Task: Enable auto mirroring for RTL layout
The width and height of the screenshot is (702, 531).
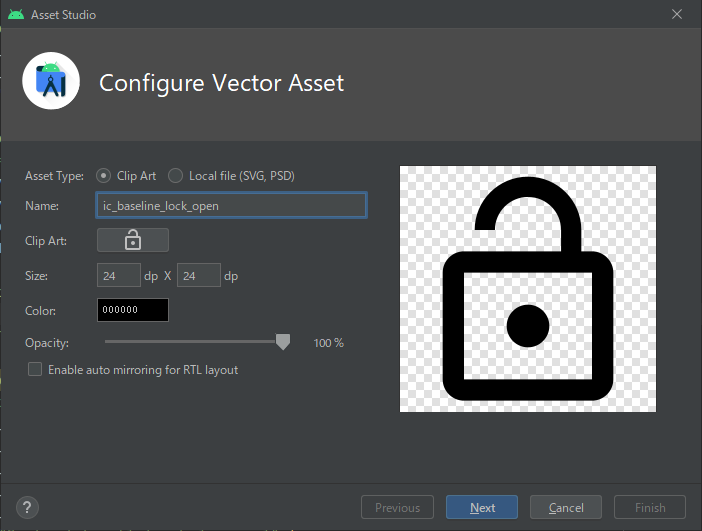Action: tap(35, 369)
